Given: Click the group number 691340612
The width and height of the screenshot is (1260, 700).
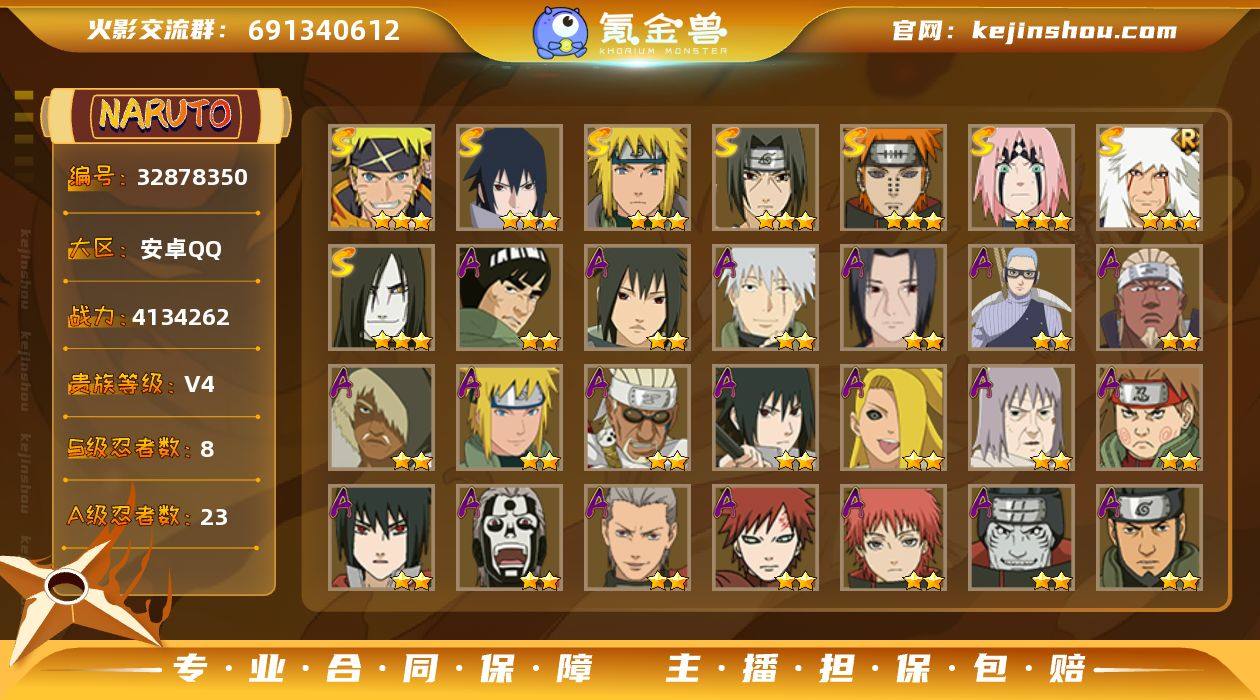Looking at the screenshot, I should (324, 30).
